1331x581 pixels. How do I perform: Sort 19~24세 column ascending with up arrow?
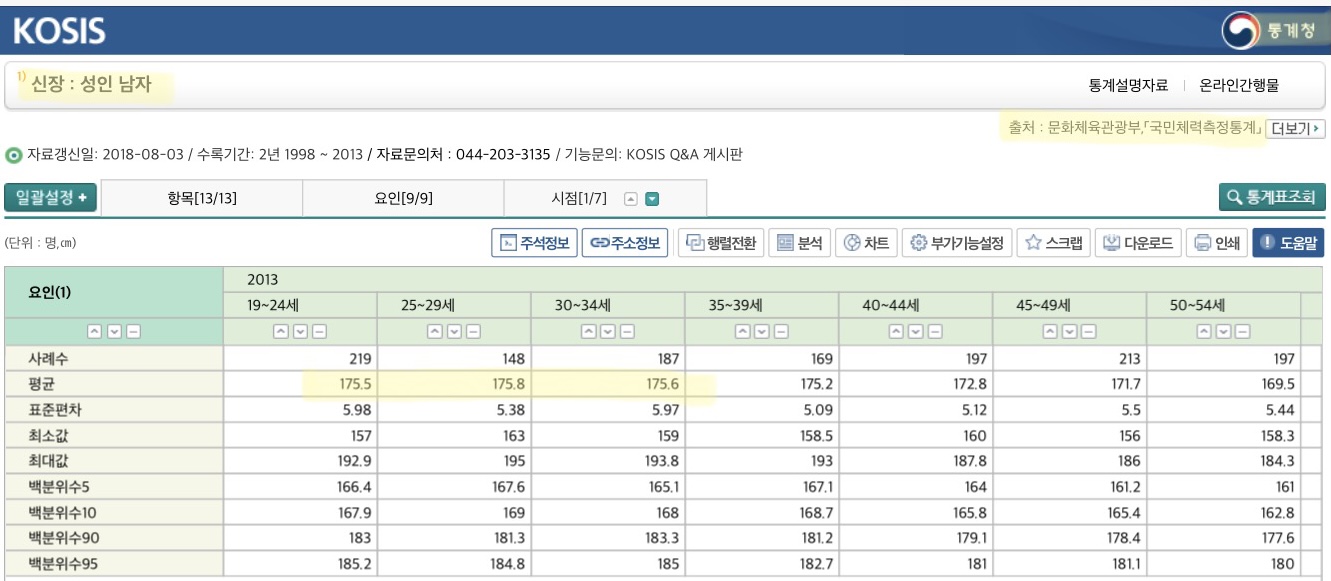click(282, 331)
